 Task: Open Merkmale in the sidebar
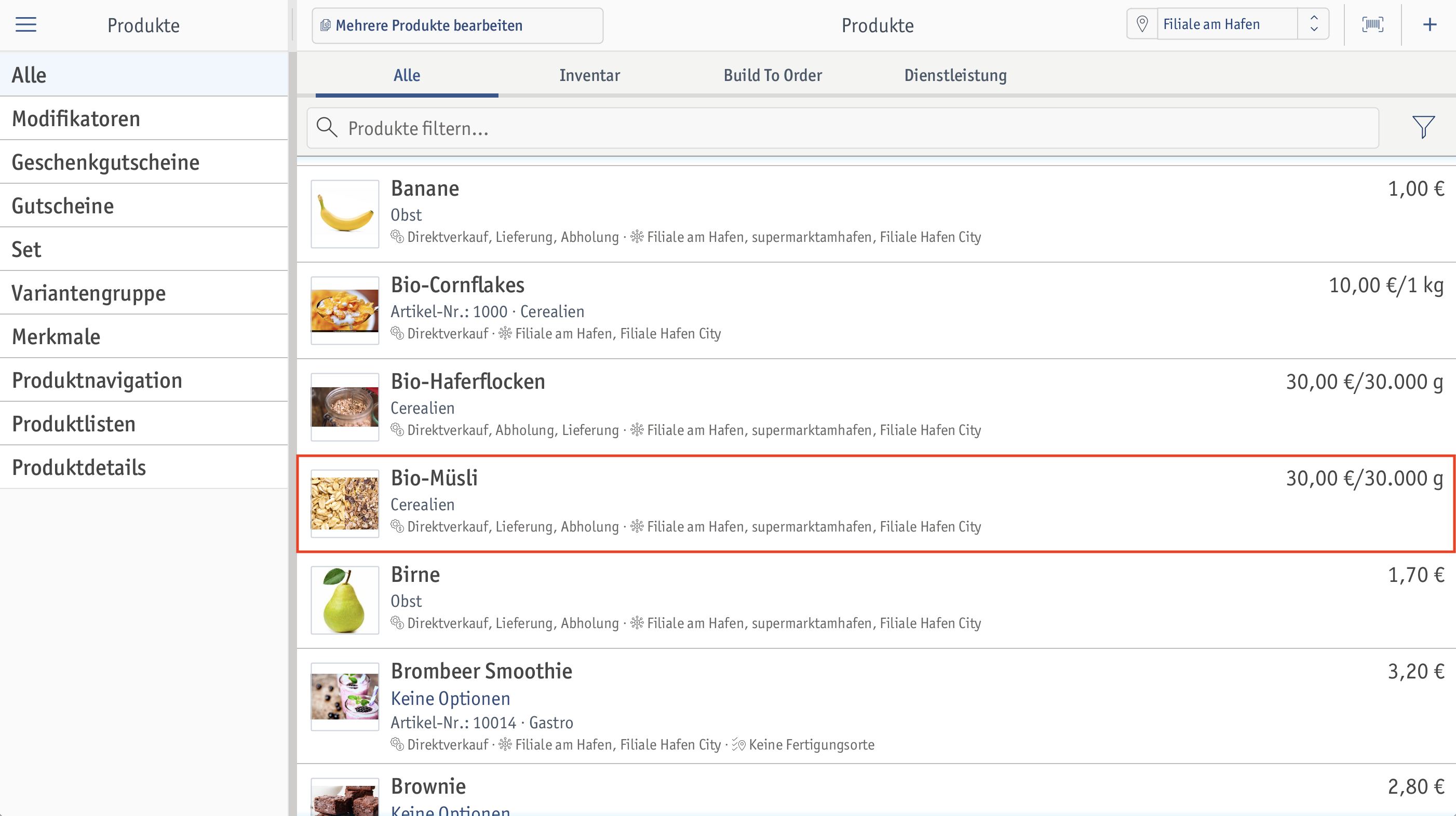pyautogui.click(x=144, y=336)
